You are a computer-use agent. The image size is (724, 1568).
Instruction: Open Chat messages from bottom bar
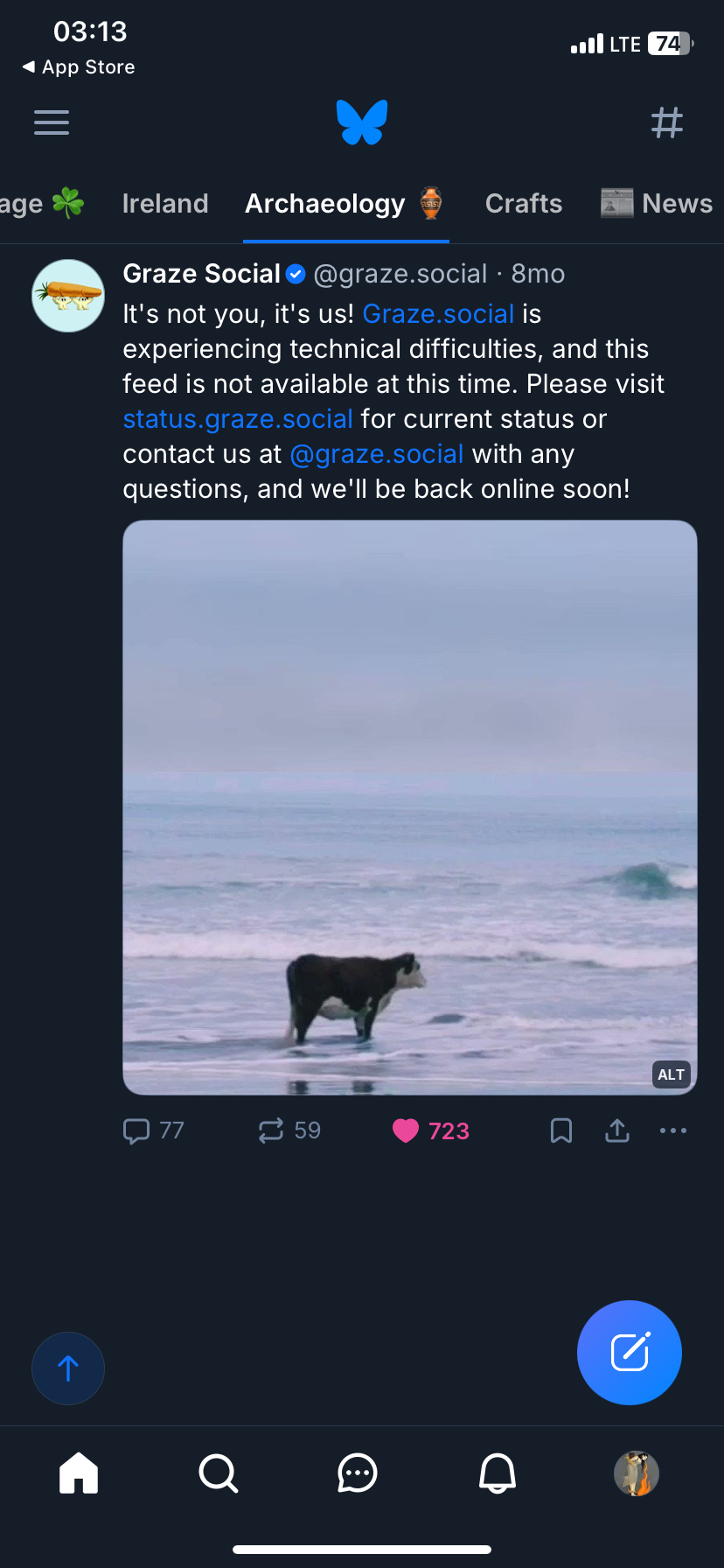[x=358, y=1473]
